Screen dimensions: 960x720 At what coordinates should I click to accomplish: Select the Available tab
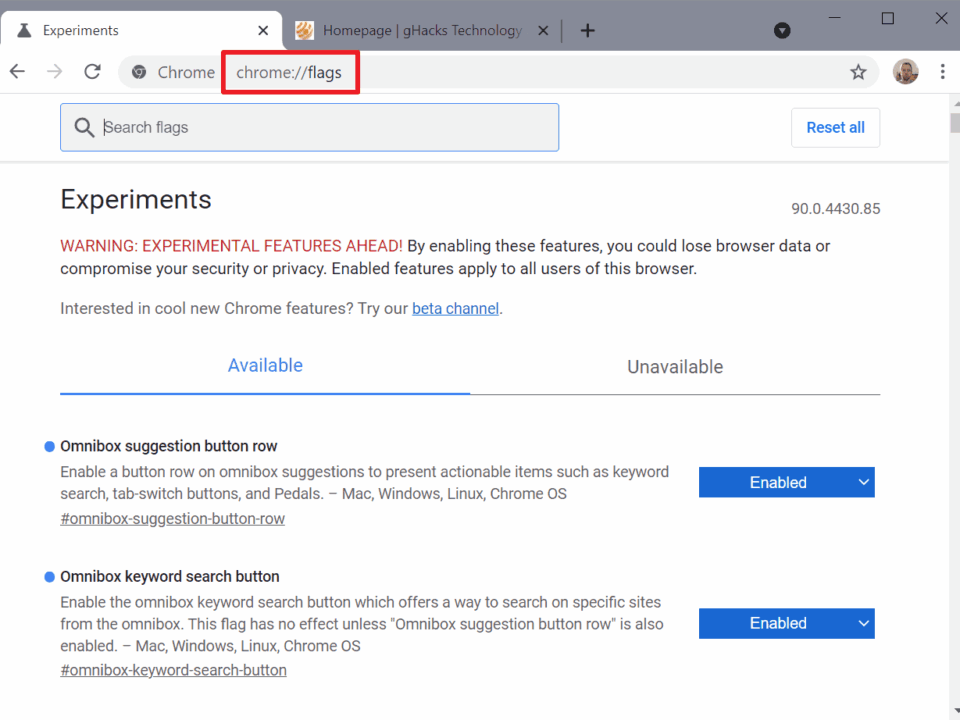pos(265,366)
